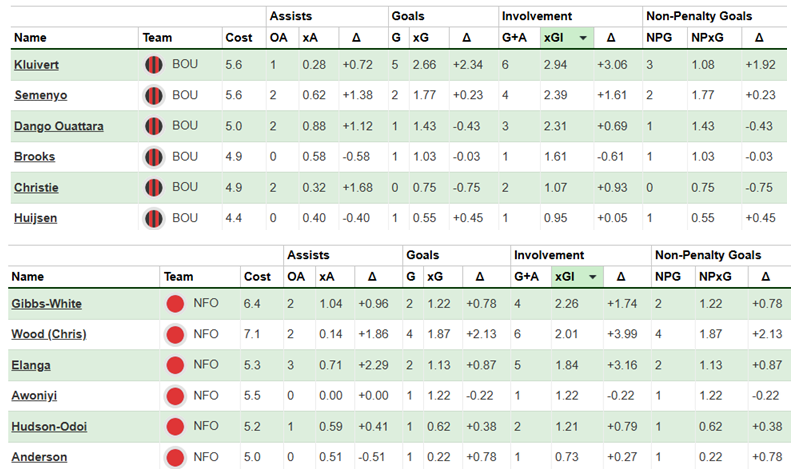
Task: Click the Forest badge in Elanga's row
Action: coord(175,365)
